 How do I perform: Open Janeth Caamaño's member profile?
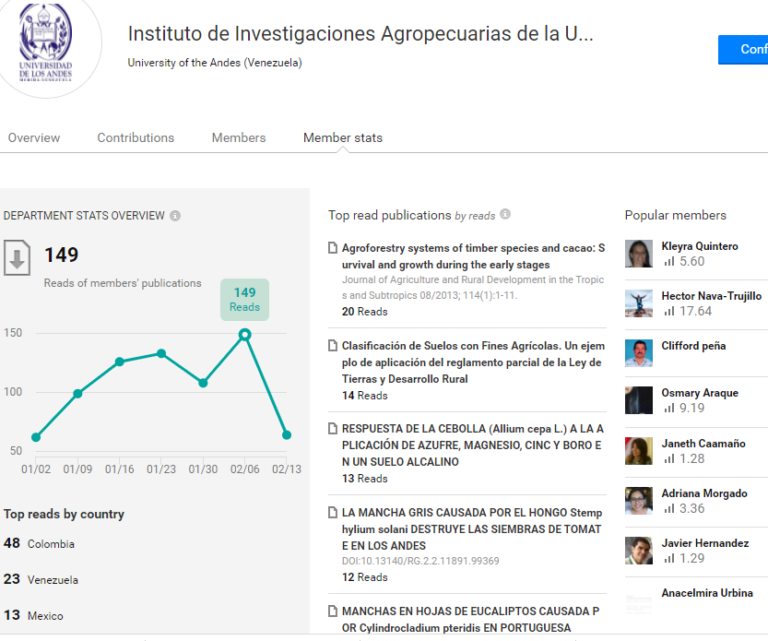pyautogui.click(x=703, y=443)
